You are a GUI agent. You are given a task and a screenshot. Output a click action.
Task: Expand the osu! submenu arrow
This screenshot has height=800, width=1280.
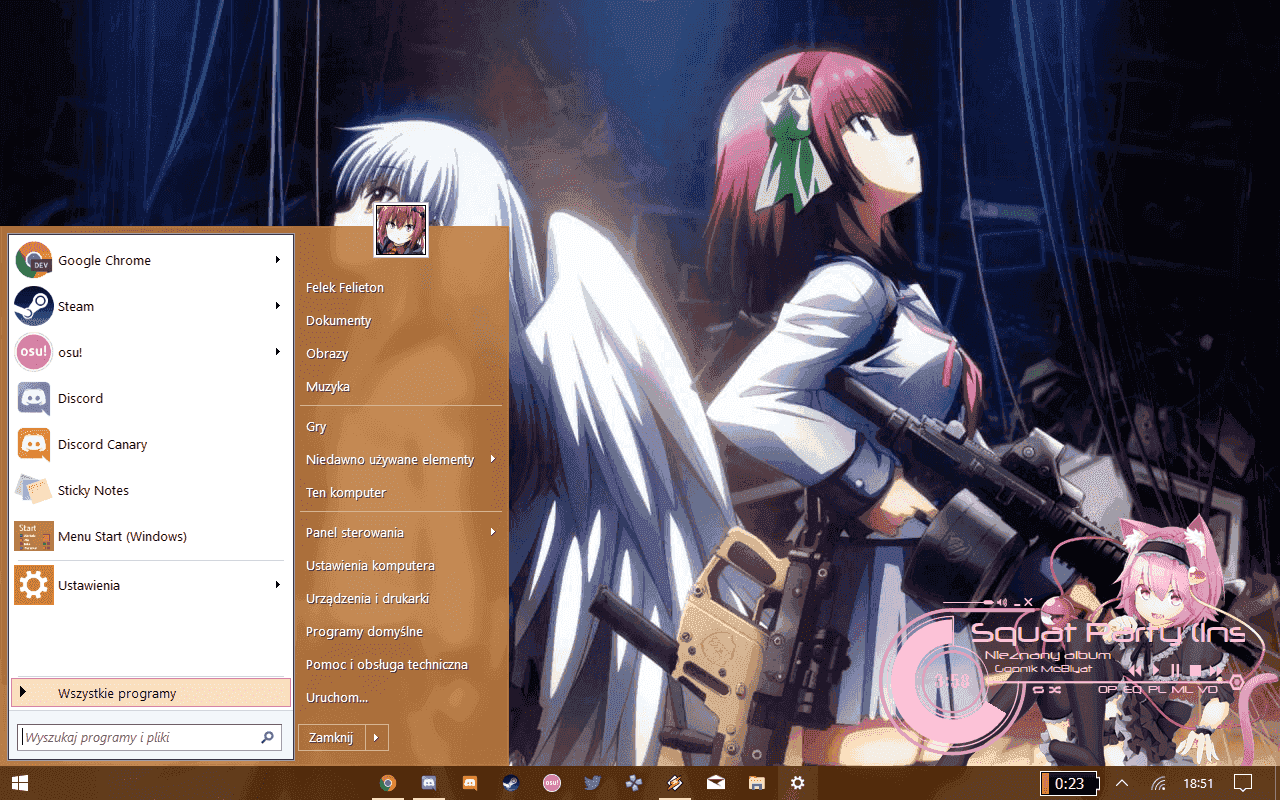click(x=278, y=352)
